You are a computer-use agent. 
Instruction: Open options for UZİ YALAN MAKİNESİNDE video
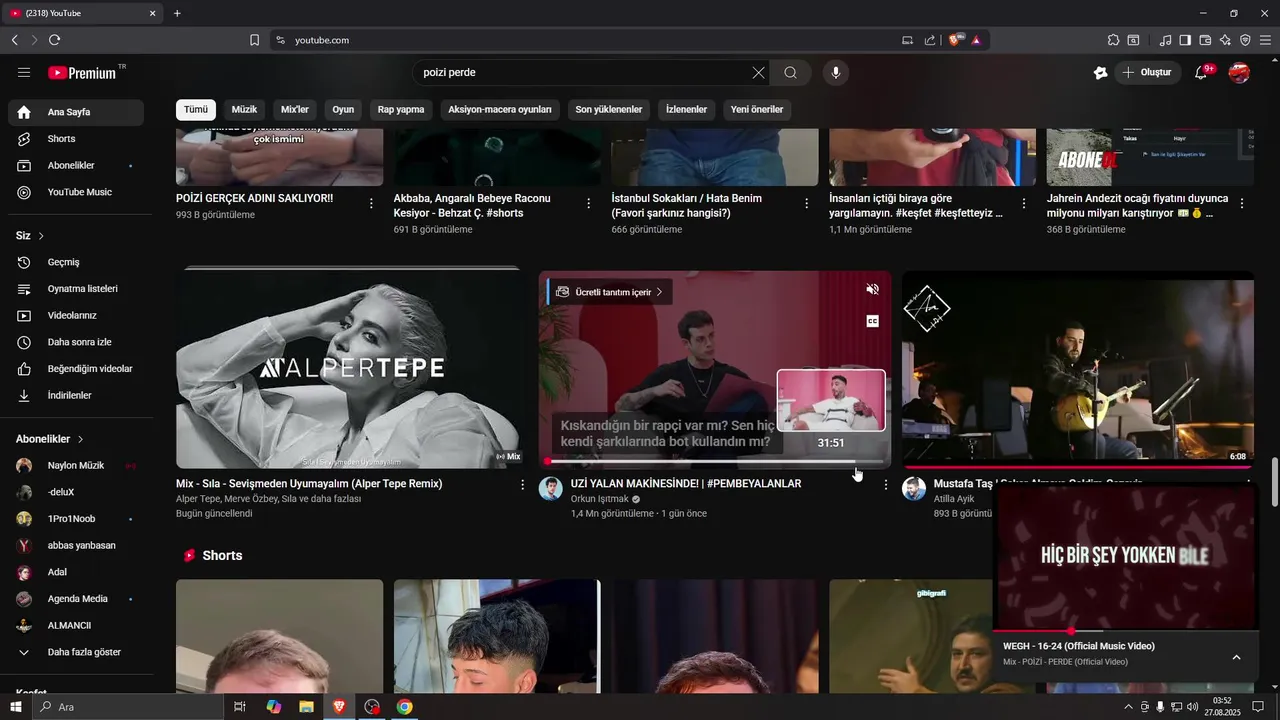pyautogui.click(x=885, y=484)
